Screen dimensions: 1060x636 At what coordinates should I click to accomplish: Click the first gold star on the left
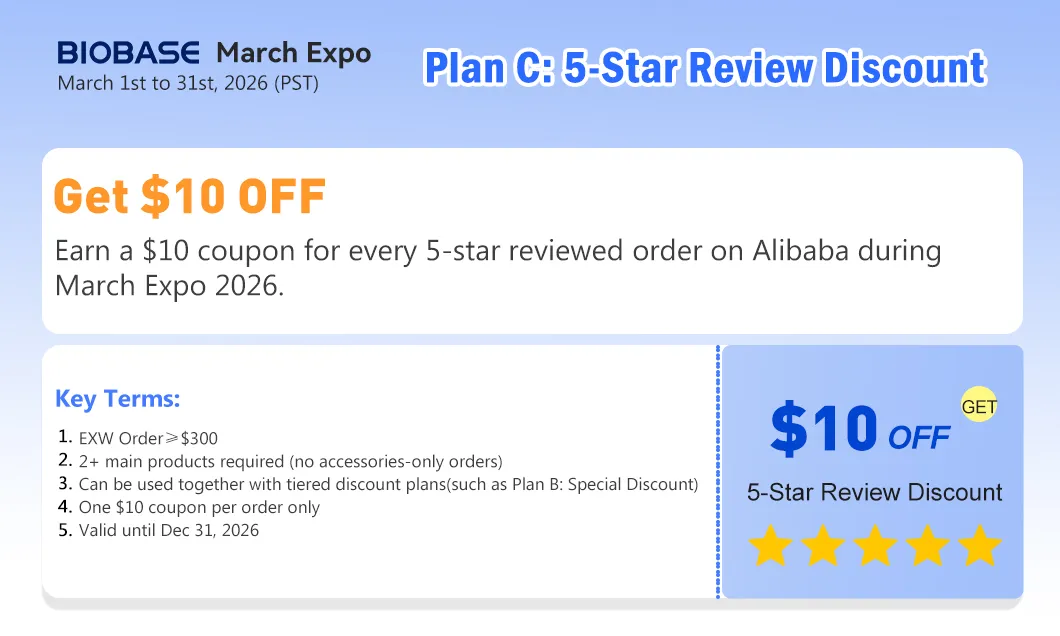pos(770,546)
